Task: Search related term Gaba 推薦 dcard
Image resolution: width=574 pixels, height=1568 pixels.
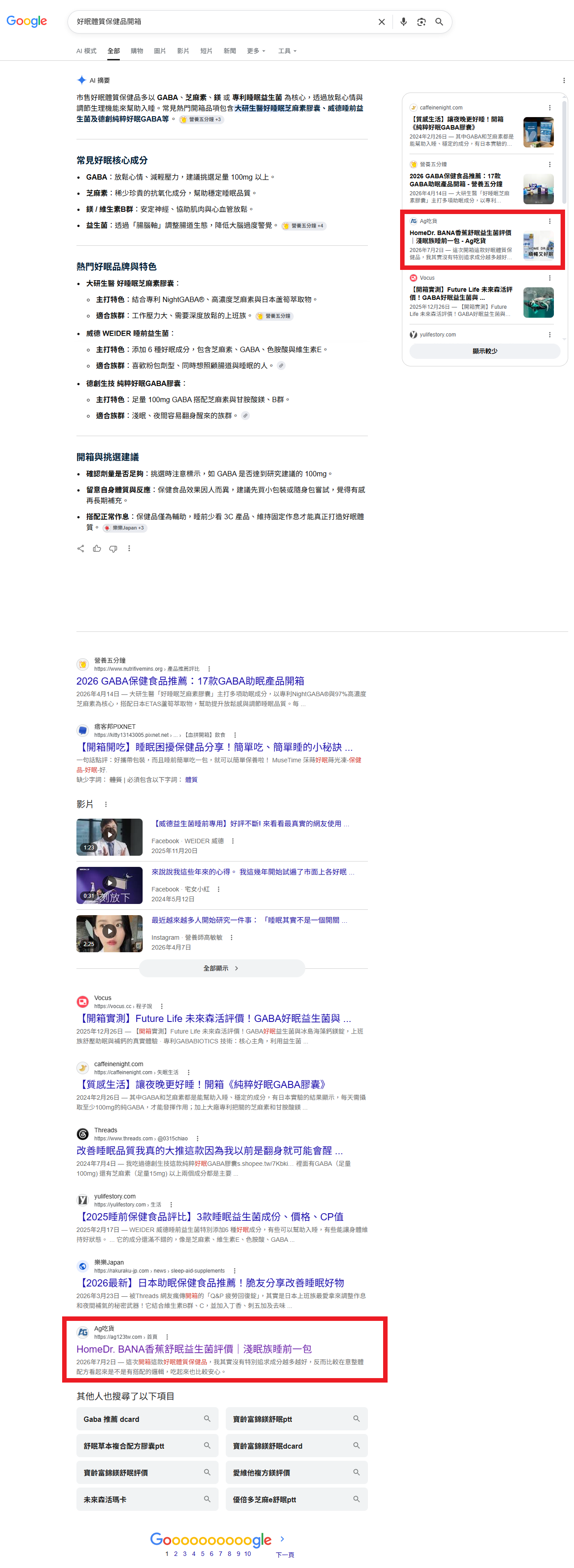Action: point(148,1420)
